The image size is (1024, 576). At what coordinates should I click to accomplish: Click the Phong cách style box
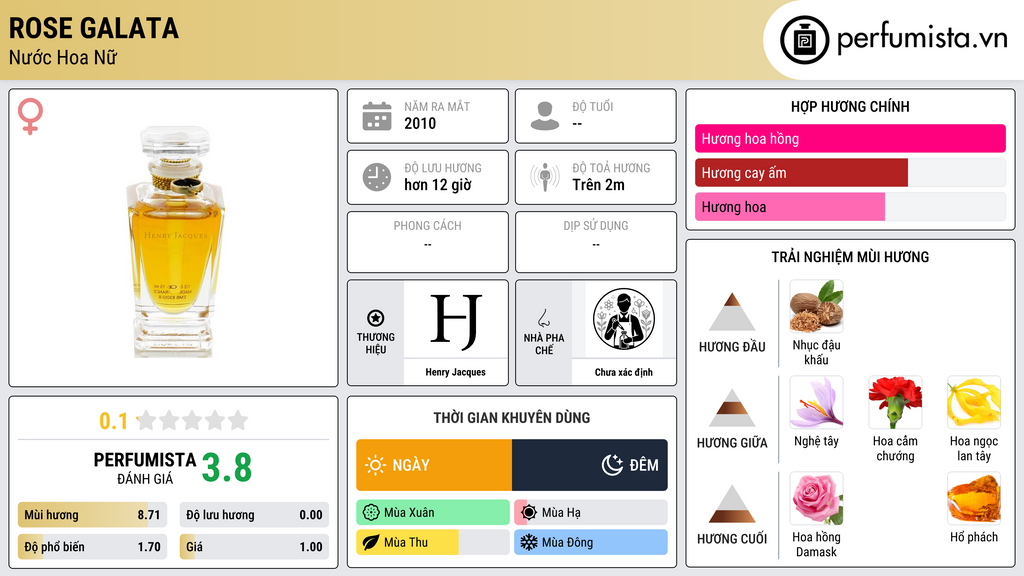point(428,242)
